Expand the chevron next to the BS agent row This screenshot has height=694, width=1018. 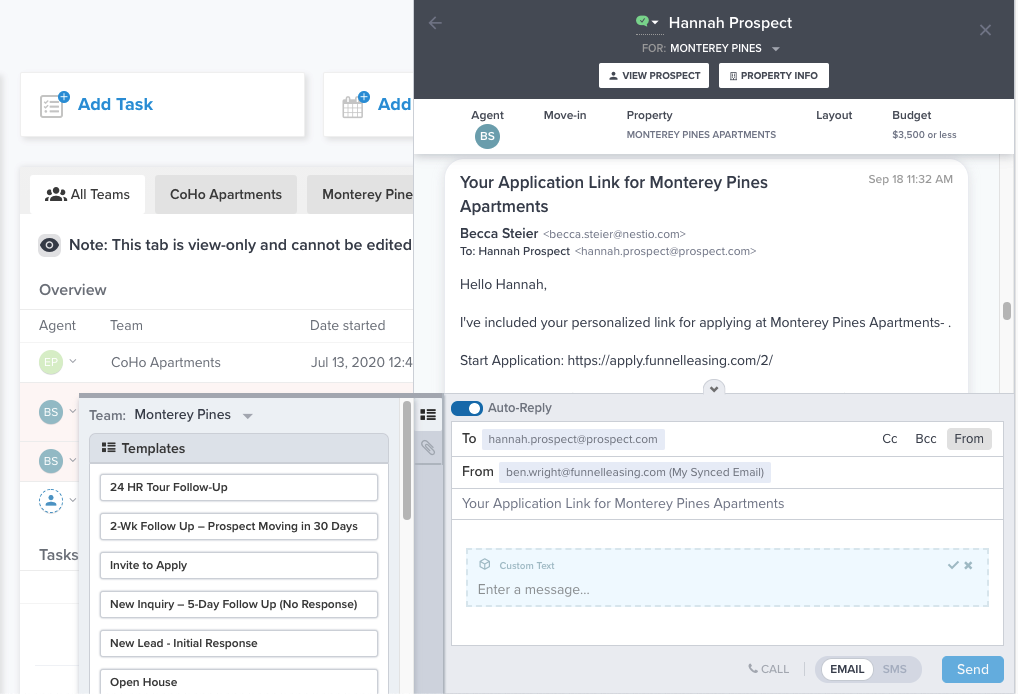click(71, 411)
